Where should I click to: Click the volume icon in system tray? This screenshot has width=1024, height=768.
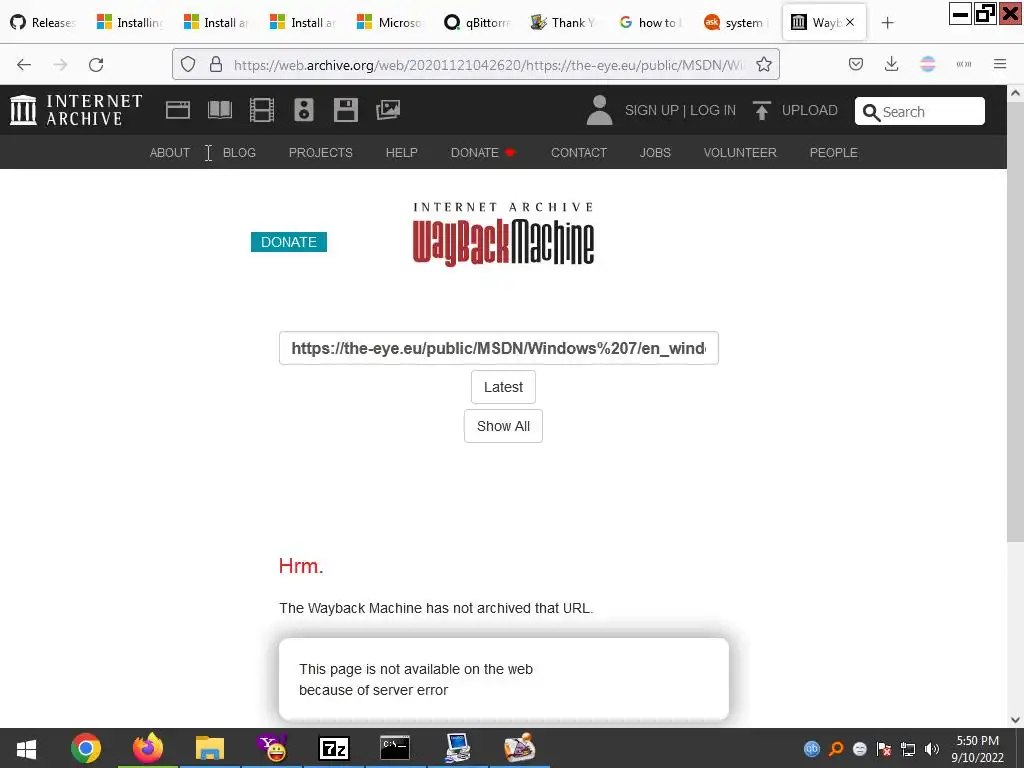click(932, 749)
